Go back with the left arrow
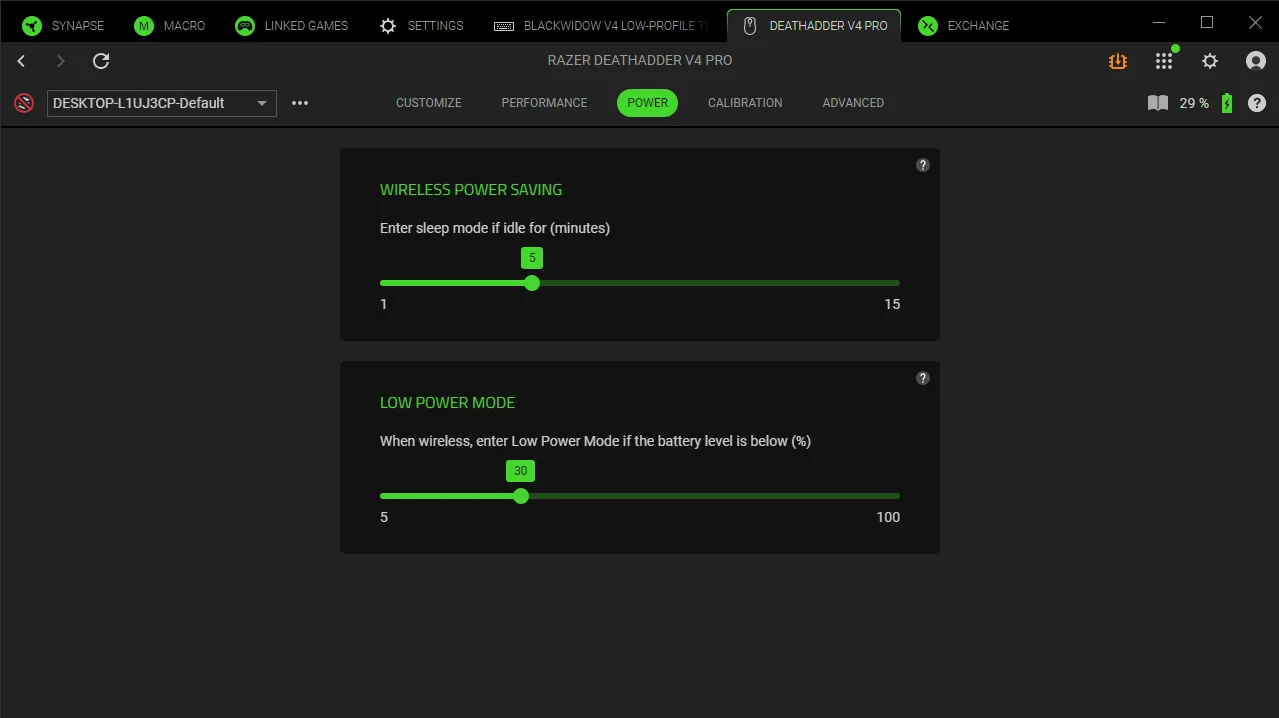 pyautogui.click(x=22, y=61)
